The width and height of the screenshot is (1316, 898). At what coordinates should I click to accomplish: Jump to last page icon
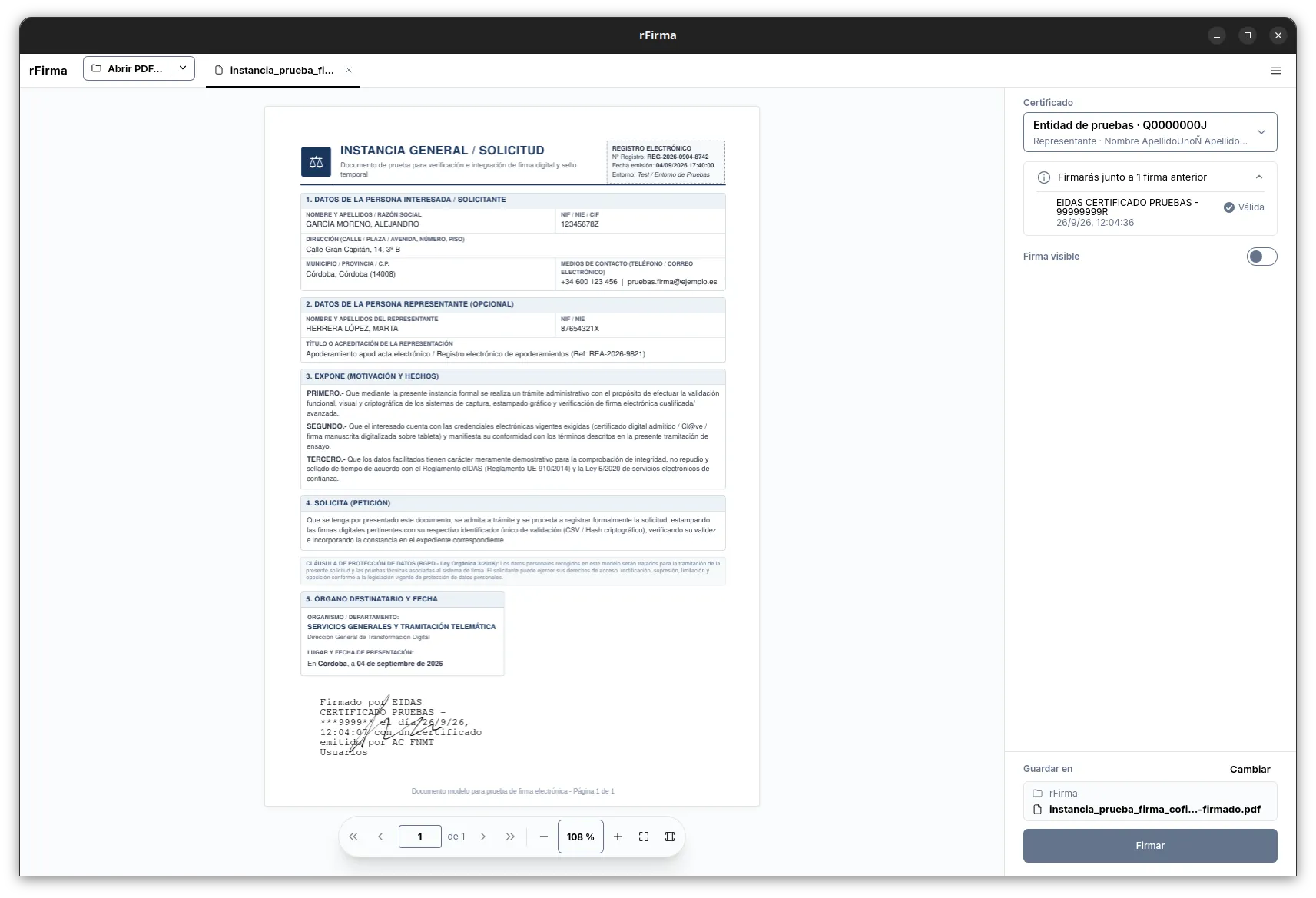click(510, 837)
